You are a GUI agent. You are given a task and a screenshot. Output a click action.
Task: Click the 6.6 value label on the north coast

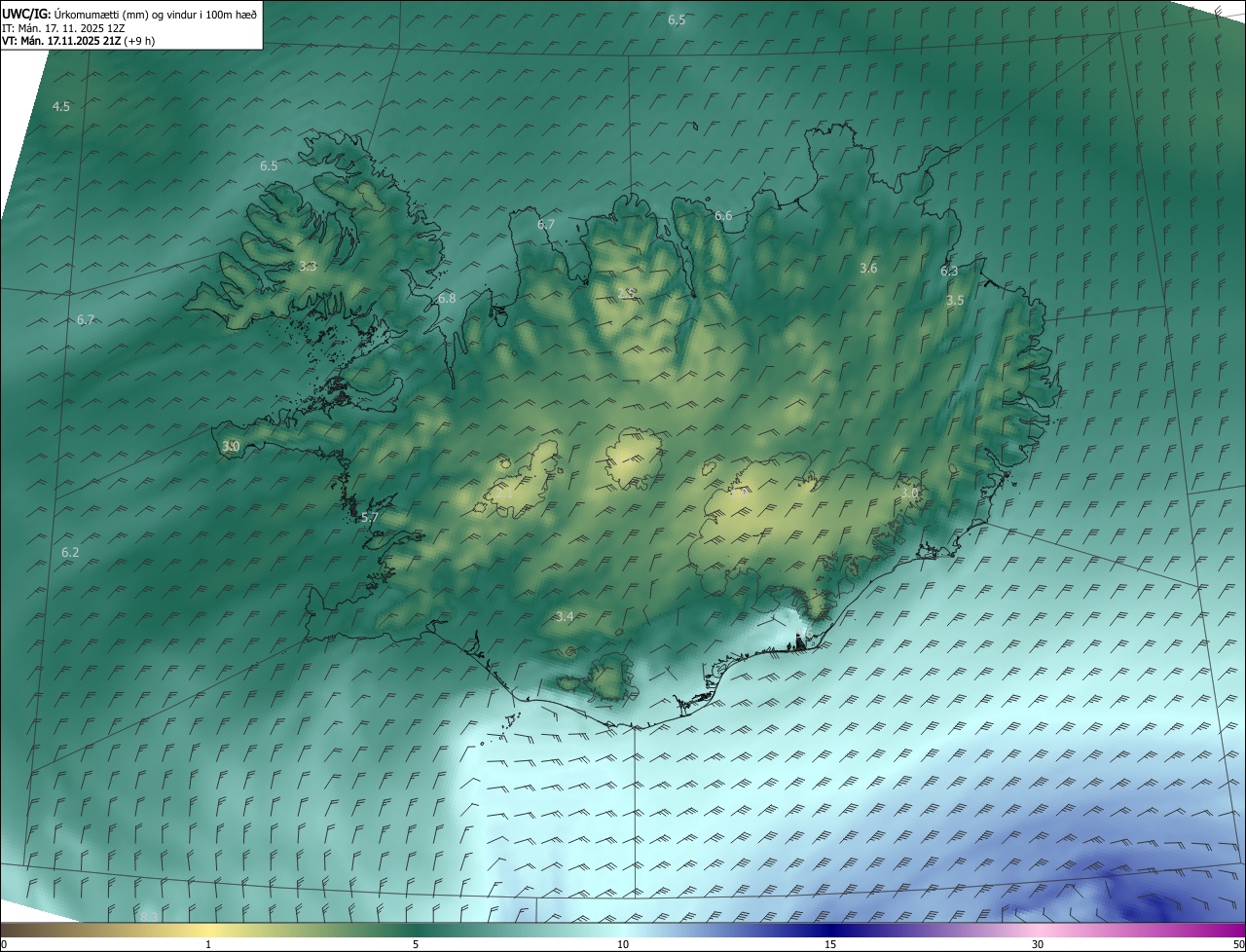click(723, 216)
